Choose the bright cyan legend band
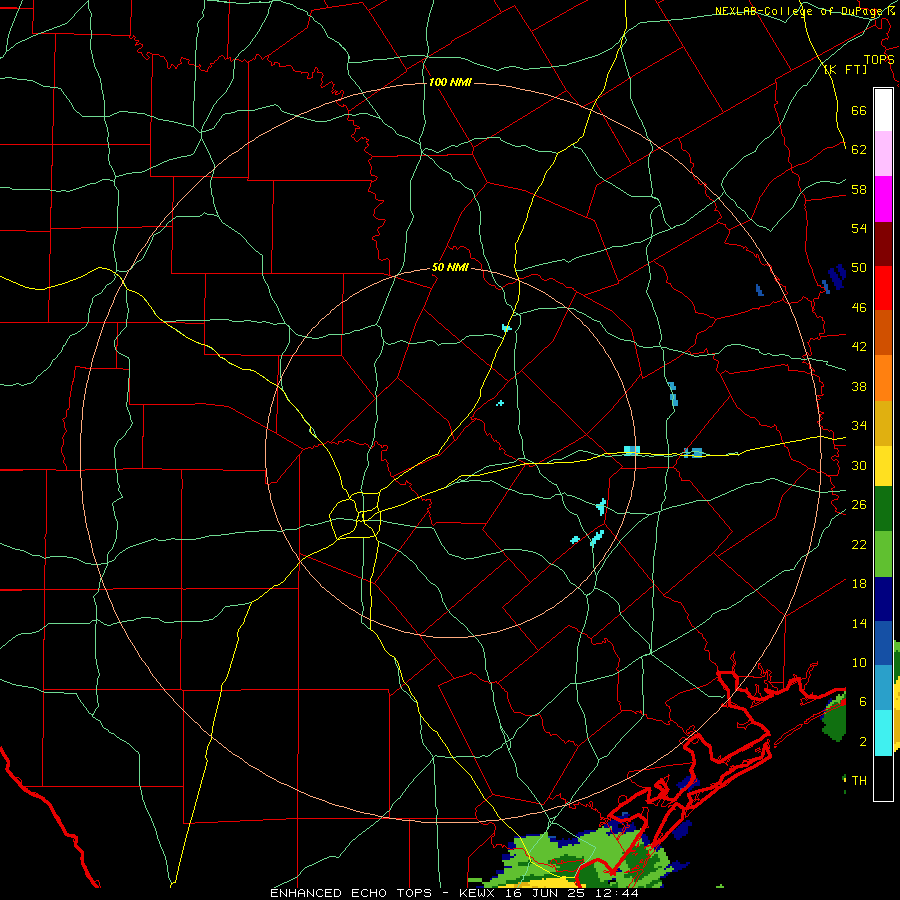The image size is (900, 900). 883,733
